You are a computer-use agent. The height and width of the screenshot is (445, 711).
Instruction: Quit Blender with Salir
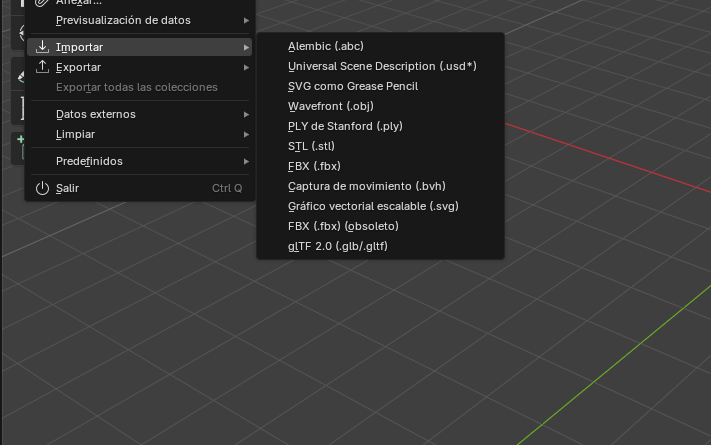tap(139, 188)
